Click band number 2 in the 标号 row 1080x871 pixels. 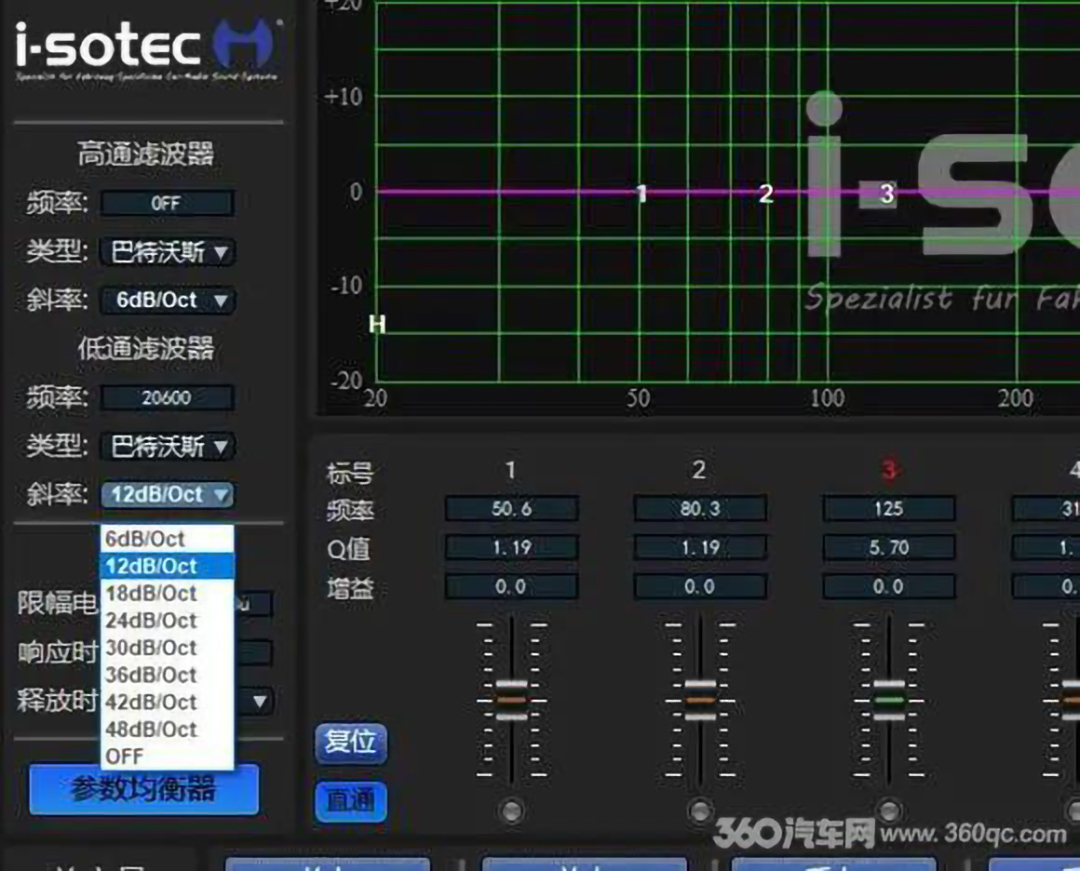pos(699,470)
